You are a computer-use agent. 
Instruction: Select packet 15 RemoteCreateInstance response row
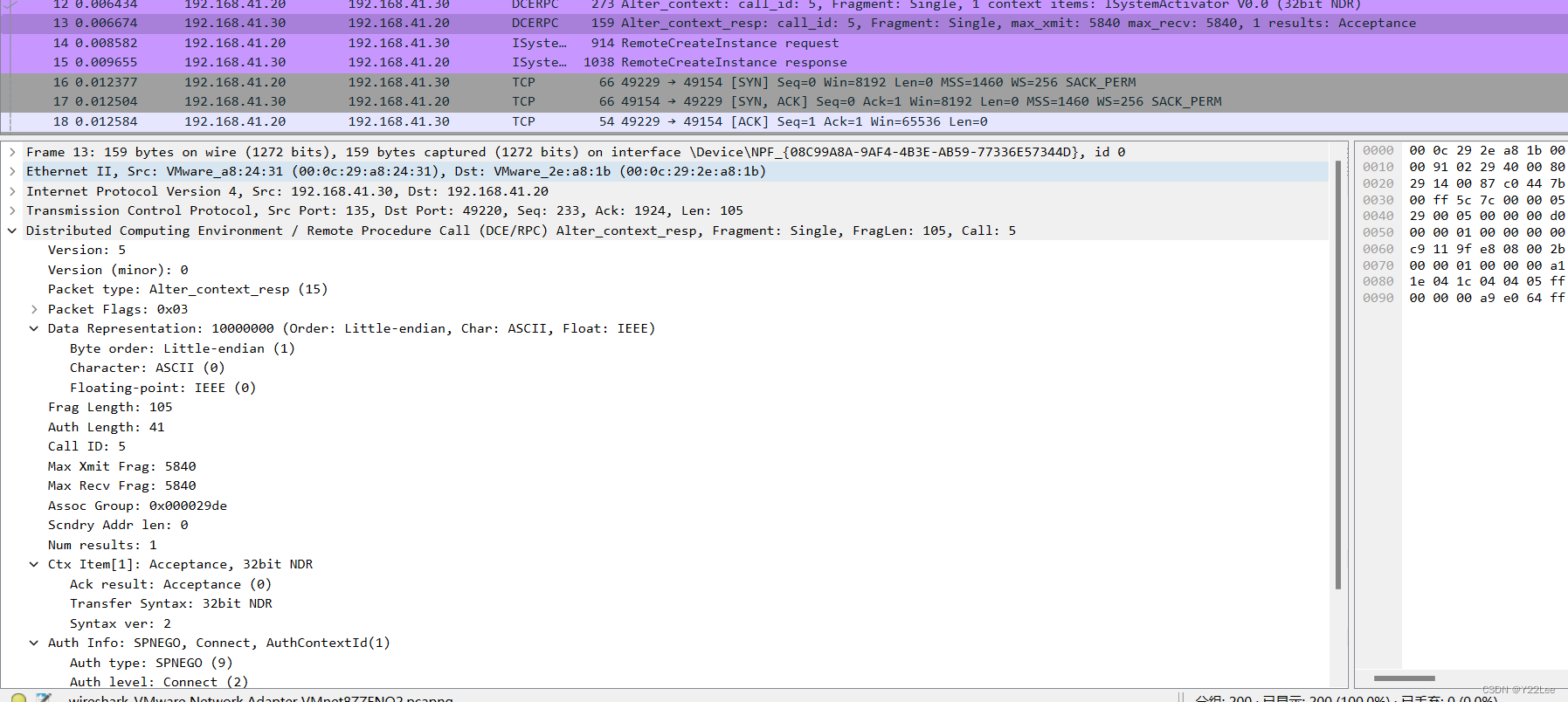(x=784, y=62)
